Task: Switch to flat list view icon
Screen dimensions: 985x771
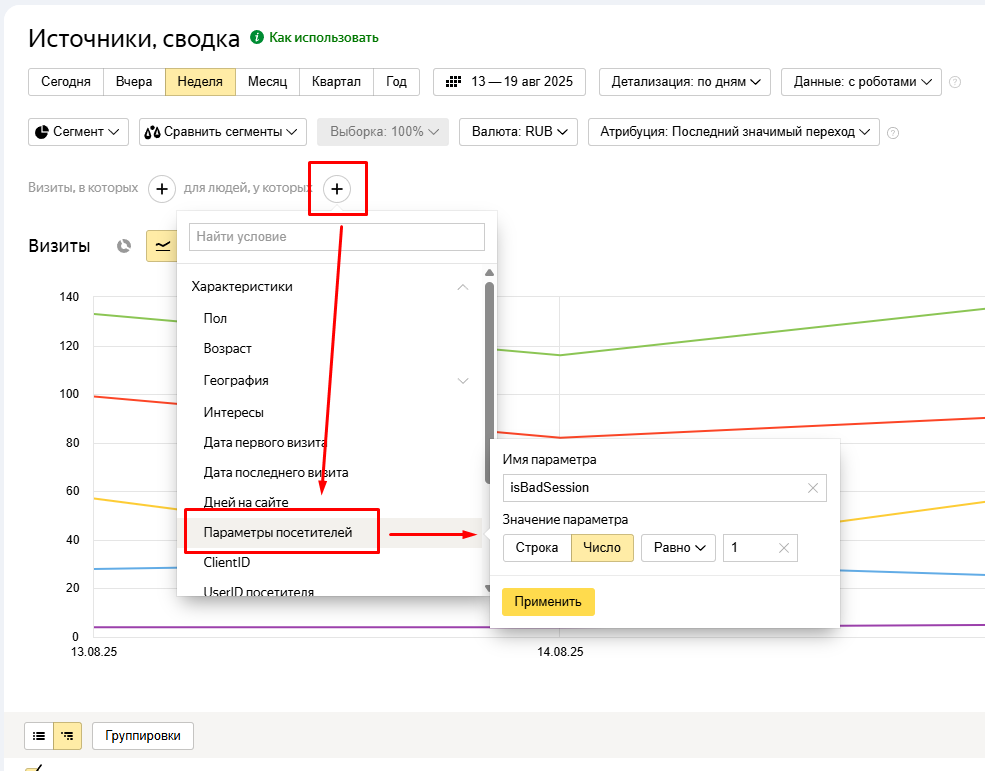Action: [x=39, y=736]
